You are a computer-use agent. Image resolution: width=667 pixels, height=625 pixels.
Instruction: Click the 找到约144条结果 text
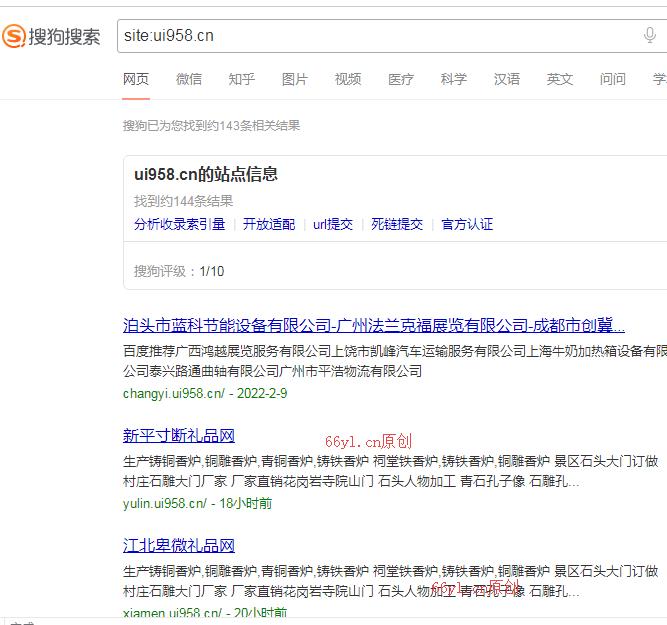click(x=183, y=201)
